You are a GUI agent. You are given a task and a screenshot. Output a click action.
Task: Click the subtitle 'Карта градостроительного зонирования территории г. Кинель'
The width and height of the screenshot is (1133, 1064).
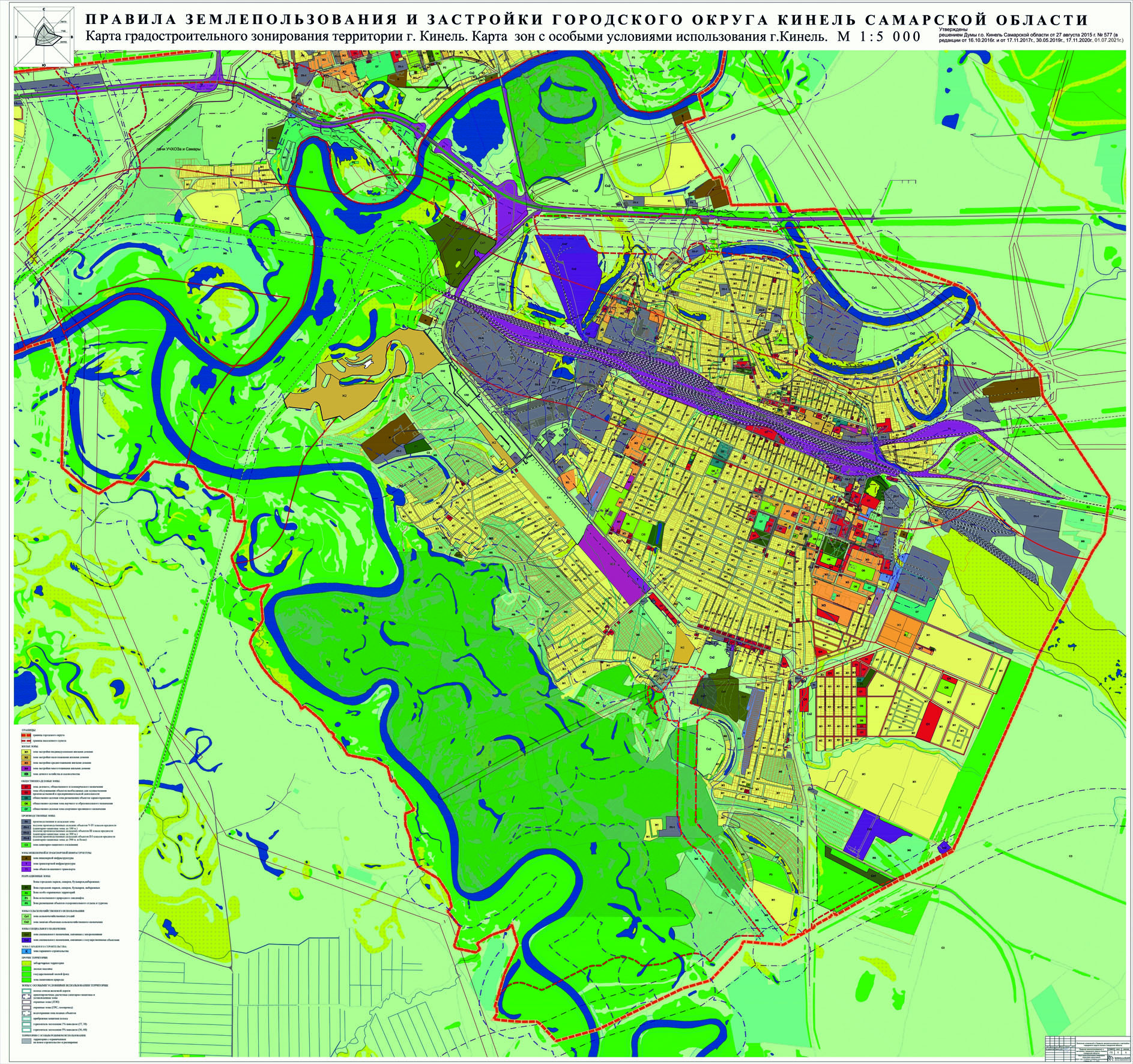coord(277,37)
